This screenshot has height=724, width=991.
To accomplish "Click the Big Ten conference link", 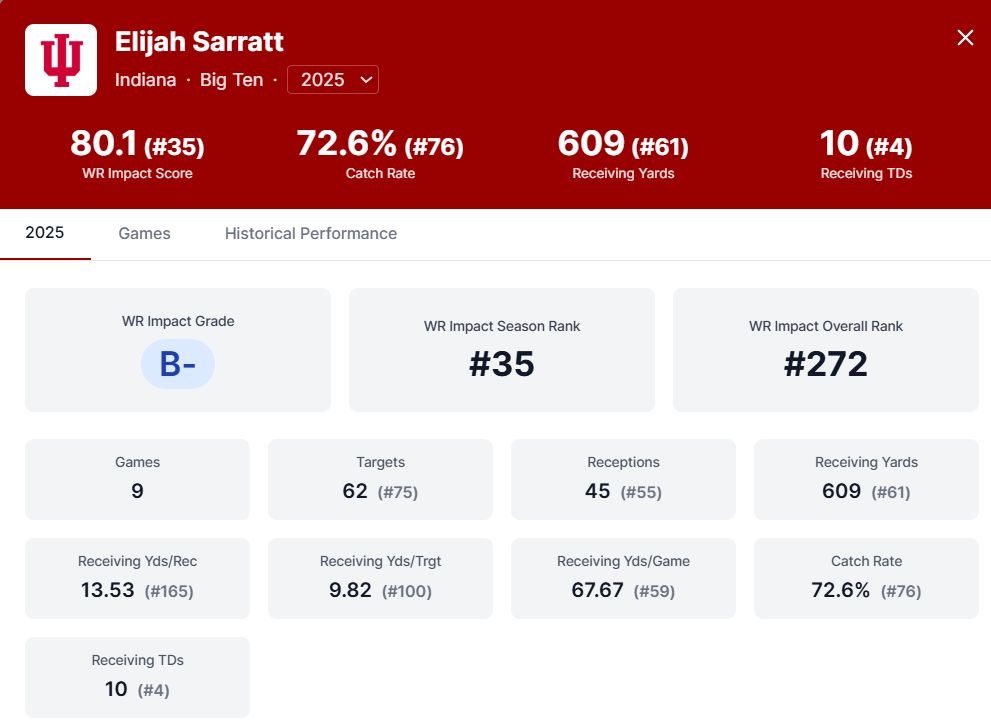I will [231, 80].
